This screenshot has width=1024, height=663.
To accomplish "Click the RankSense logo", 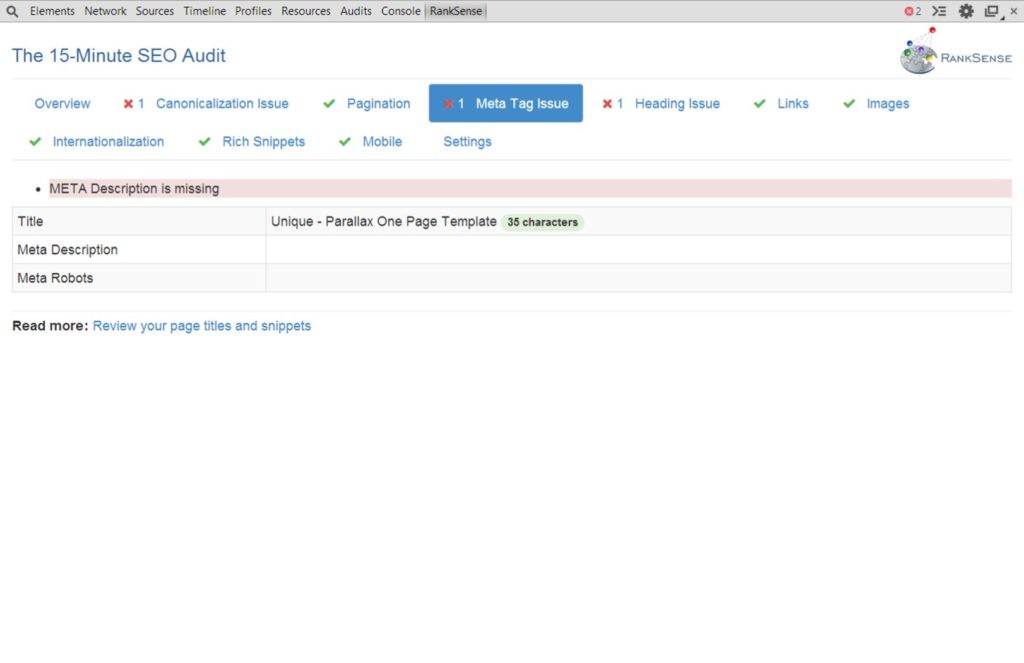I will coord(955,51).
